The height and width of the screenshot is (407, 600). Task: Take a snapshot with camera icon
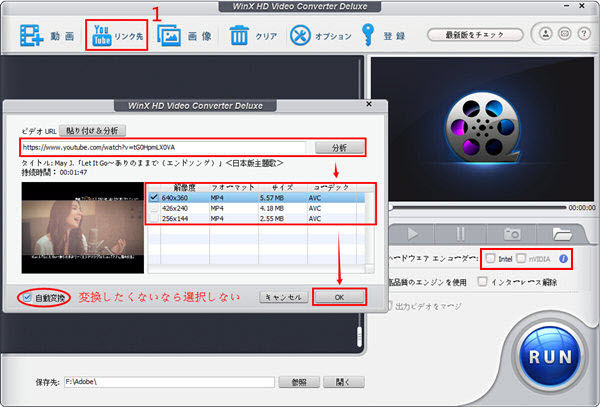pos(512,234)
